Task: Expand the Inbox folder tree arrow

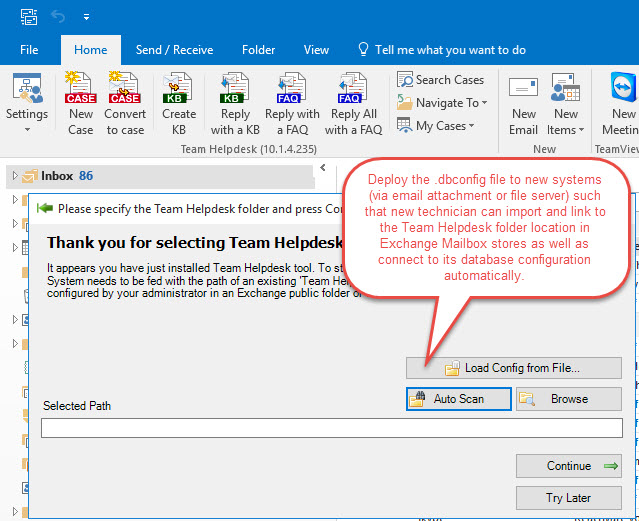Action: [x=14, y=176]
